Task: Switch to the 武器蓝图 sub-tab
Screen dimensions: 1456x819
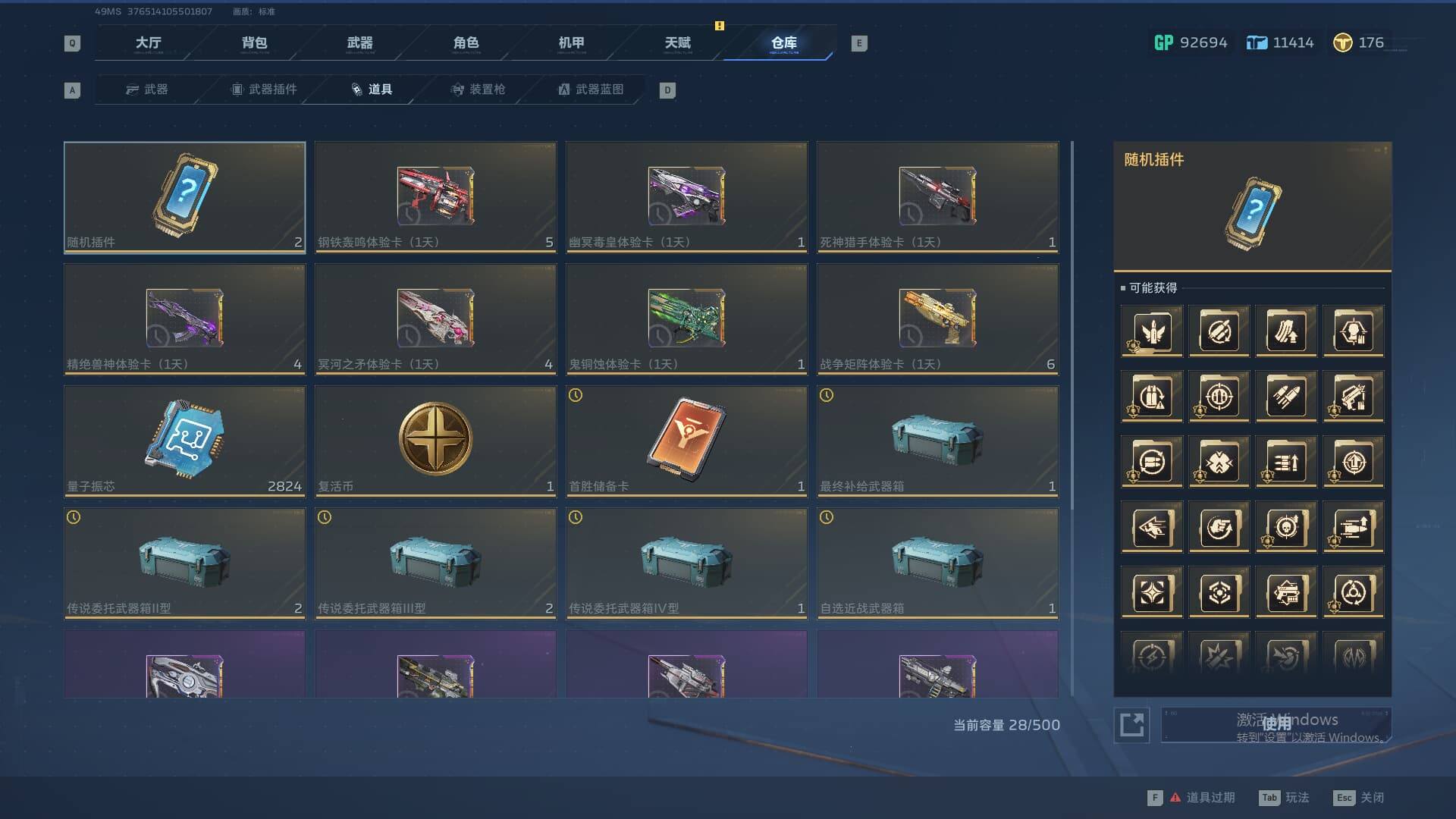Action: coord(591,89)
